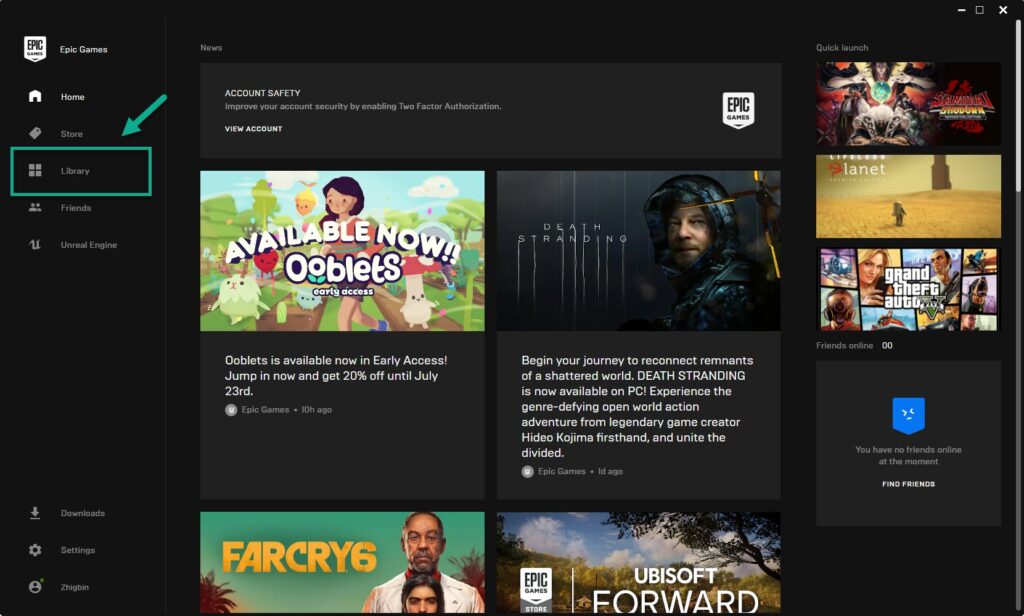Click Epic Games avatar under Ooblets article
This screenshot has width=1024, height=616.
[231, 410]
